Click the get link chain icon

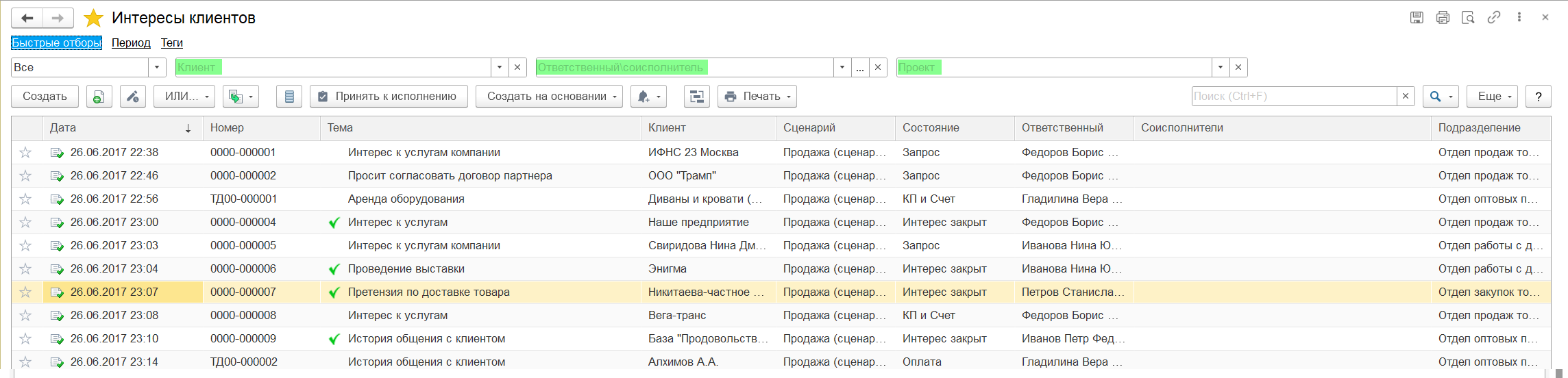pos(1494,18)
